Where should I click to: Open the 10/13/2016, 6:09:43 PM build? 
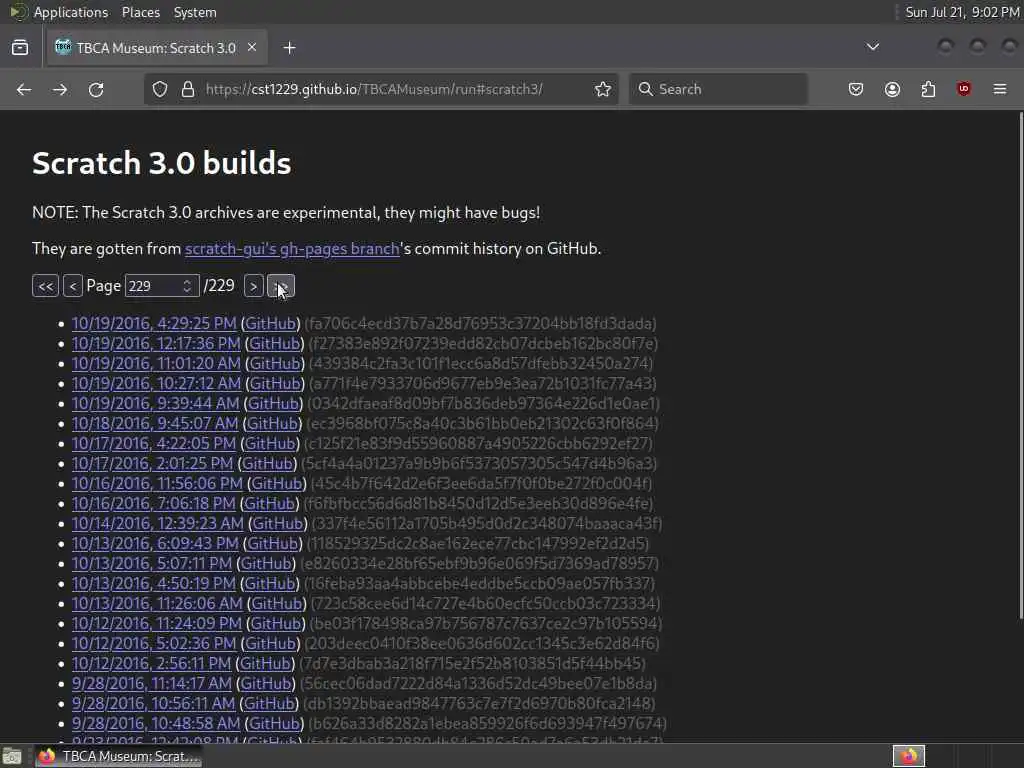point(155,543)
